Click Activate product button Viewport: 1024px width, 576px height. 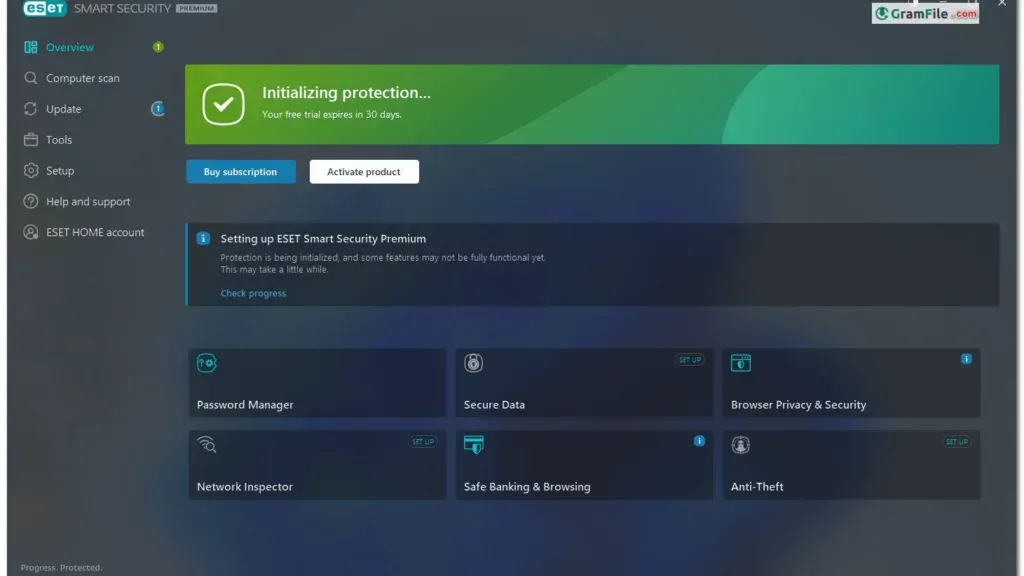click(x=364, y=172)
